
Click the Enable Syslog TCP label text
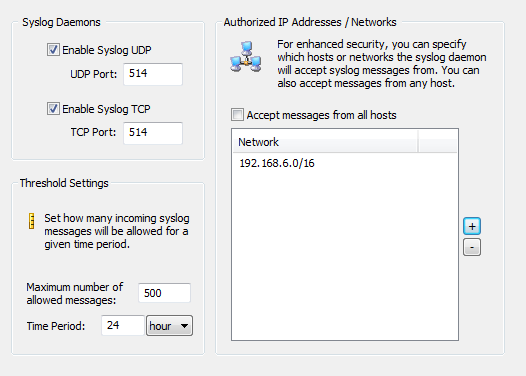(106, 109)
